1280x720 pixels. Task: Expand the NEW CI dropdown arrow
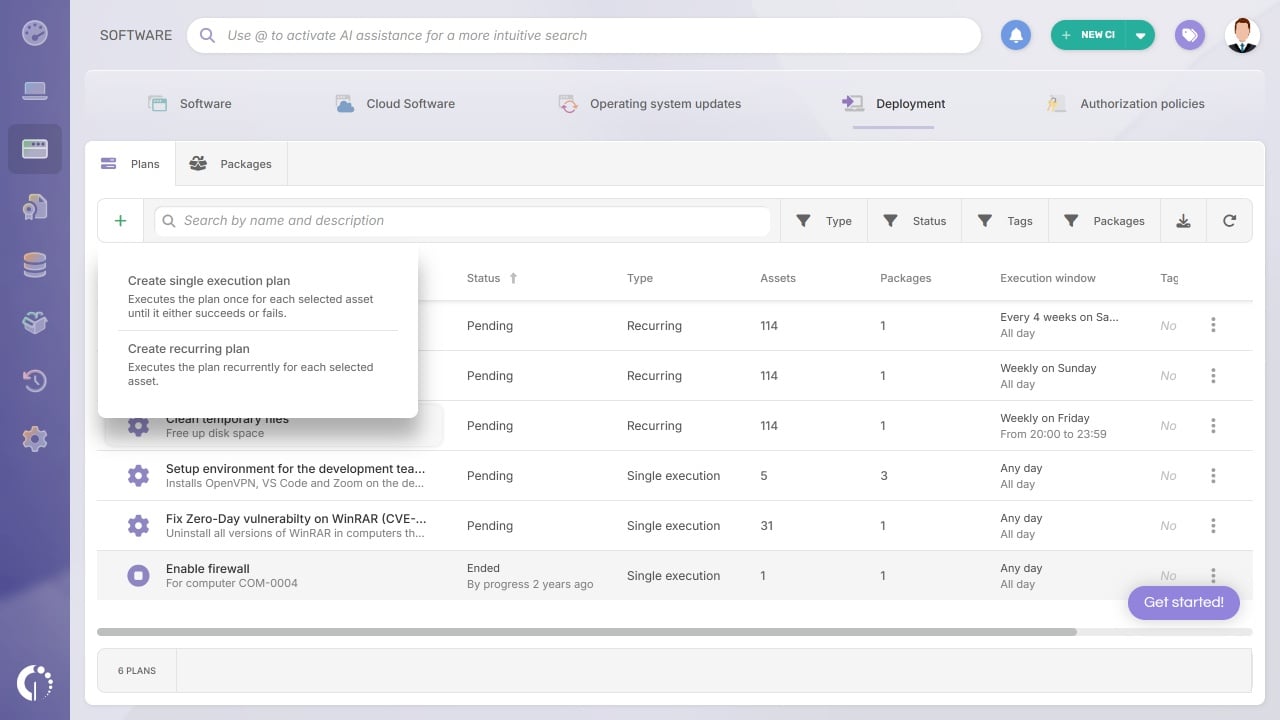tap(1141, 35)
